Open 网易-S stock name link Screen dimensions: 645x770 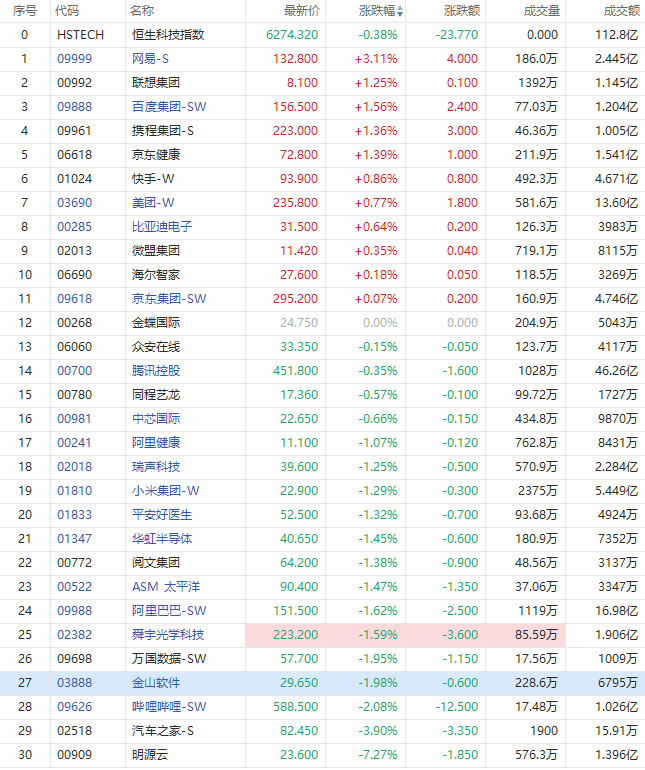(150, 59)
